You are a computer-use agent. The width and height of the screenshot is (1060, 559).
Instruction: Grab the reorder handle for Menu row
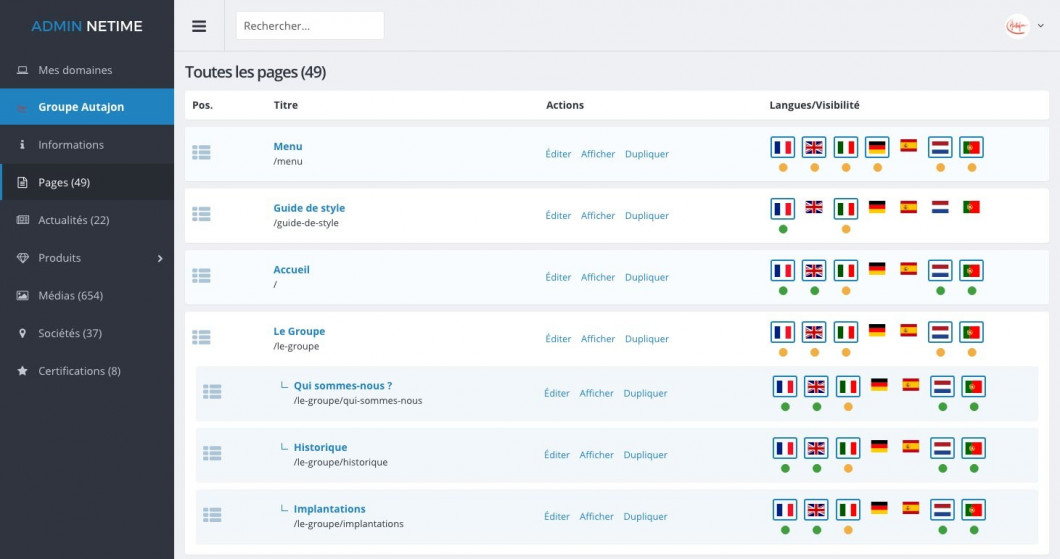201,153
